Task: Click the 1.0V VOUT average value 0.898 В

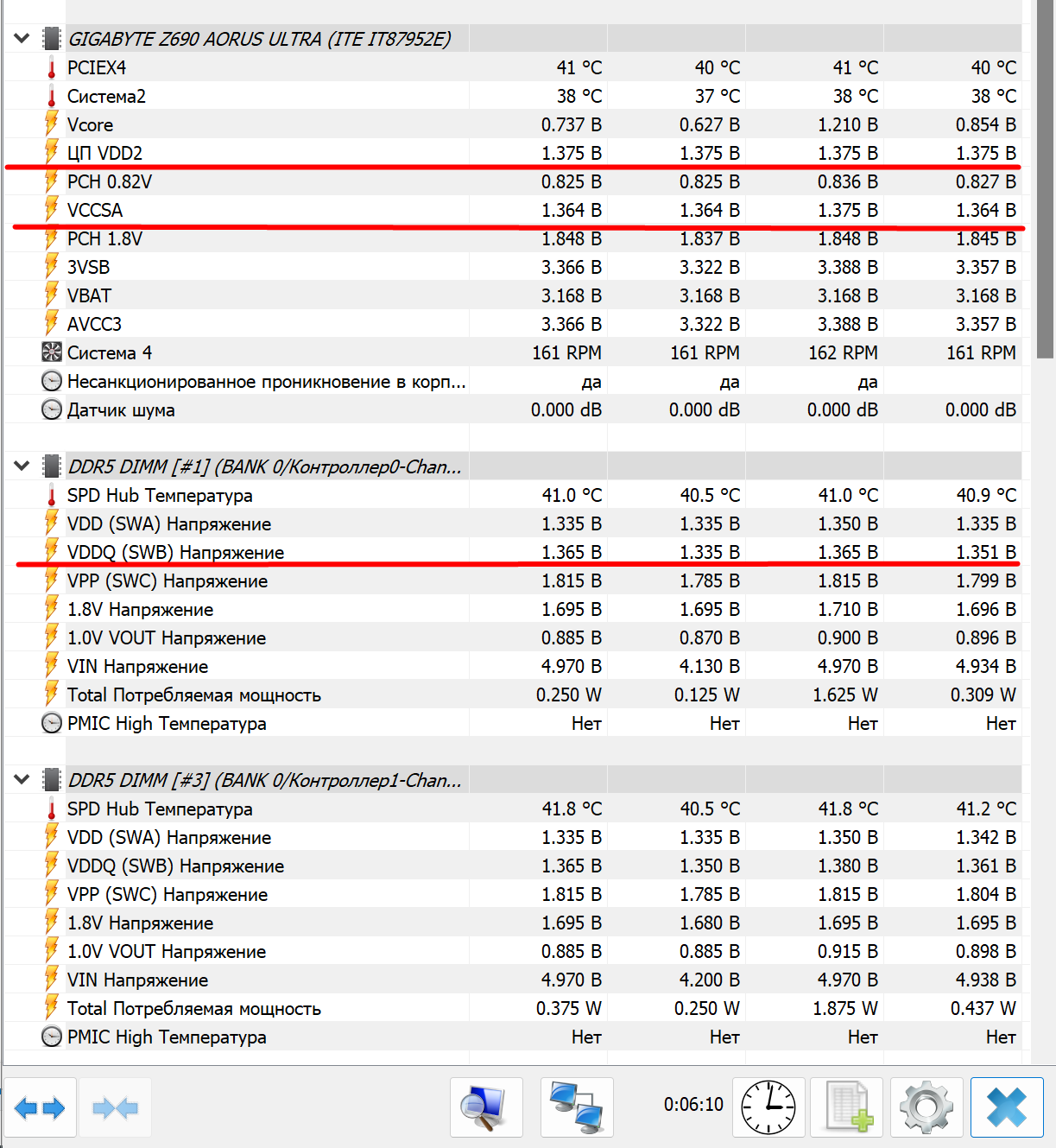Action: click(986, 951)
